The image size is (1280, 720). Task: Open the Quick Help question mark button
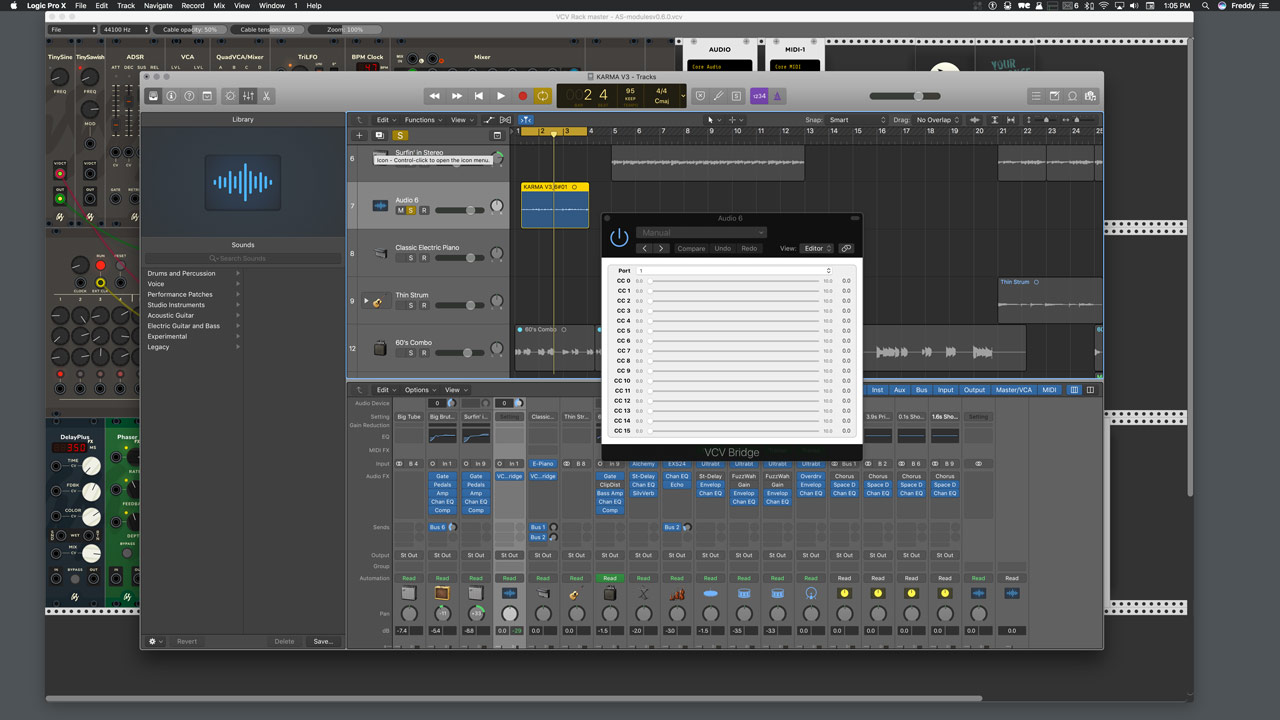(x=189, y=96)
